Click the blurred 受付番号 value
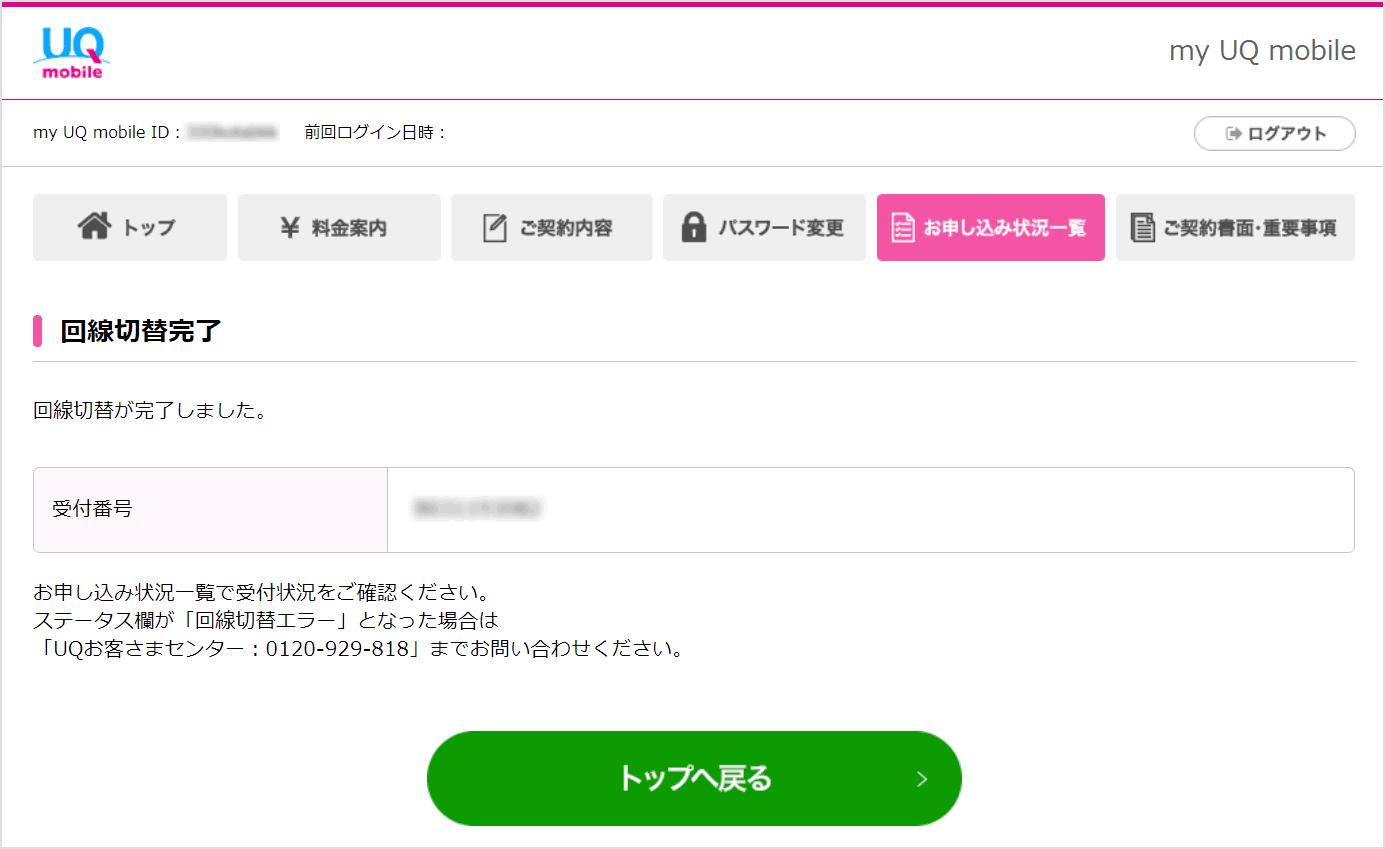The height and width of the screenshot is (849, 1385). (x=478, y=509)
